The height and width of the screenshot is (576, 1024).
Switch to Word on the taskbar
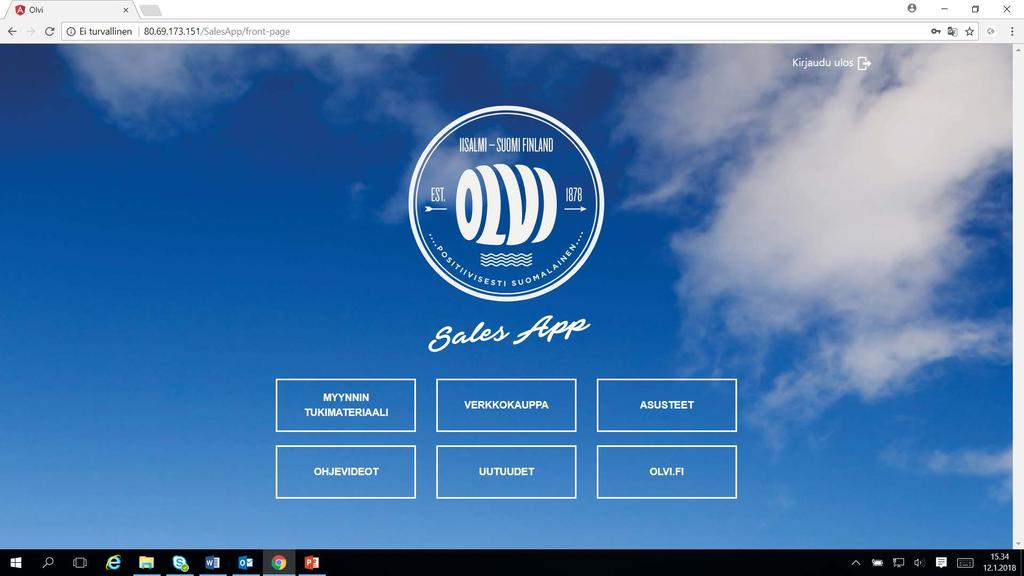click(212, 562)
